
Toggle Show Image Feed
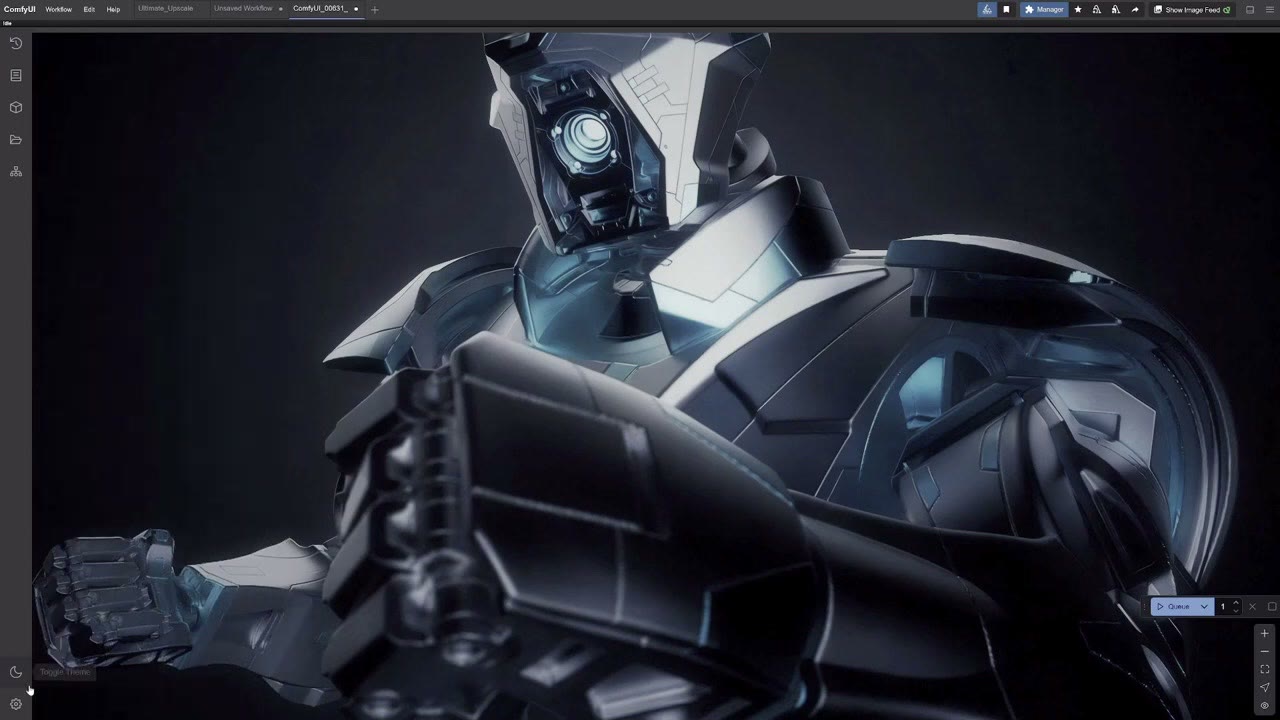1191,9
